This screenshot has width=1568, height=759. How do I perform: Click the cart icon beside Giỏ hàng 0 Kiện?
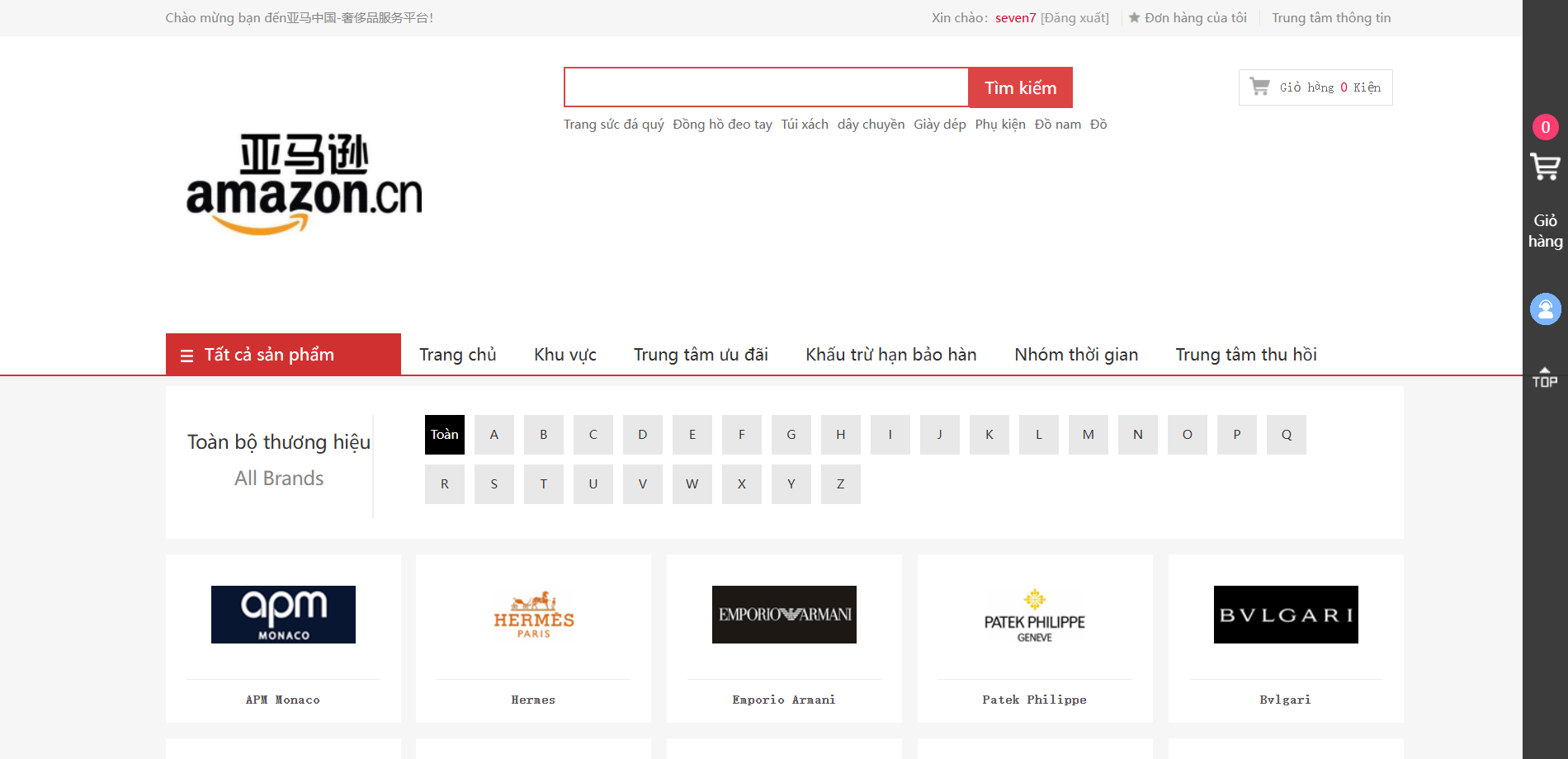click(x=1259, y=87)
